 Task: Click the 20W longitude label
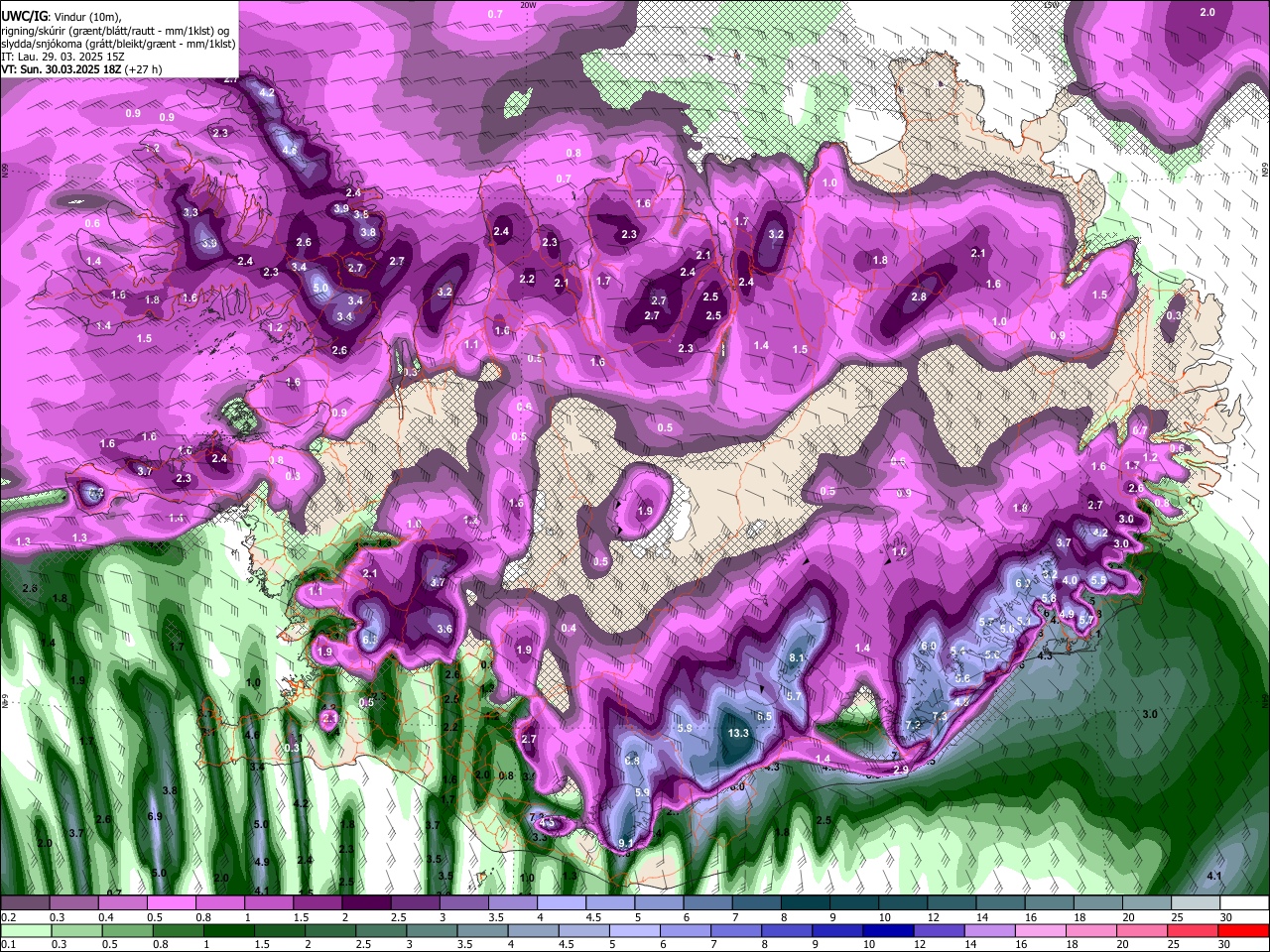pyautogui.click(x=528, y=5)
